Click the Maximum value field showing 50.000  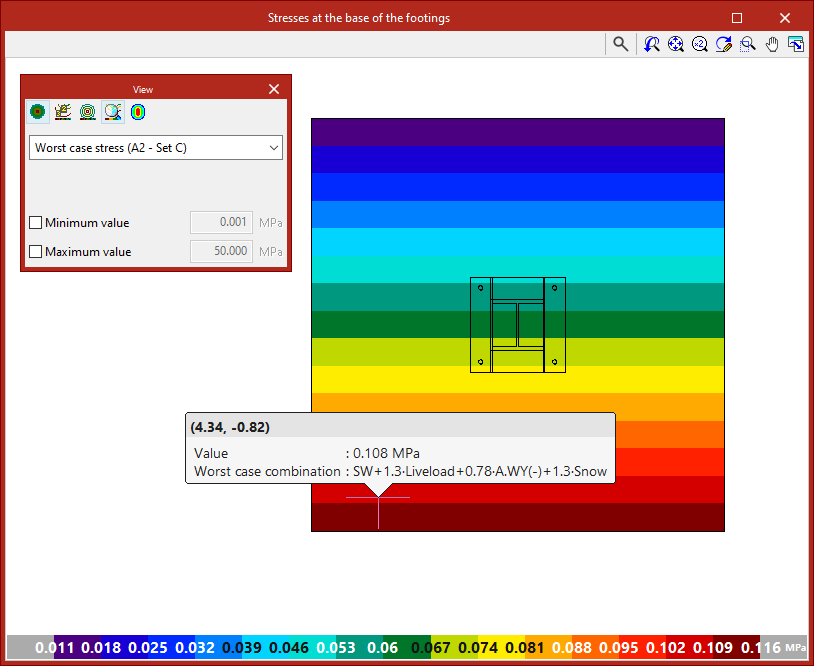pos(221,251)
